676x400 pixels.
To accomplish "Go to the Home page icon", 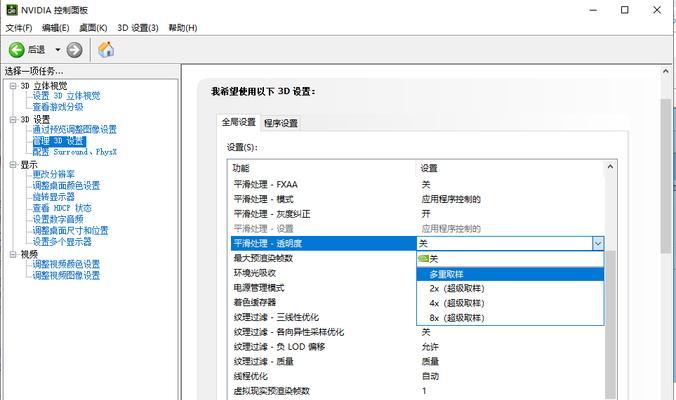I will pos(106,50).
